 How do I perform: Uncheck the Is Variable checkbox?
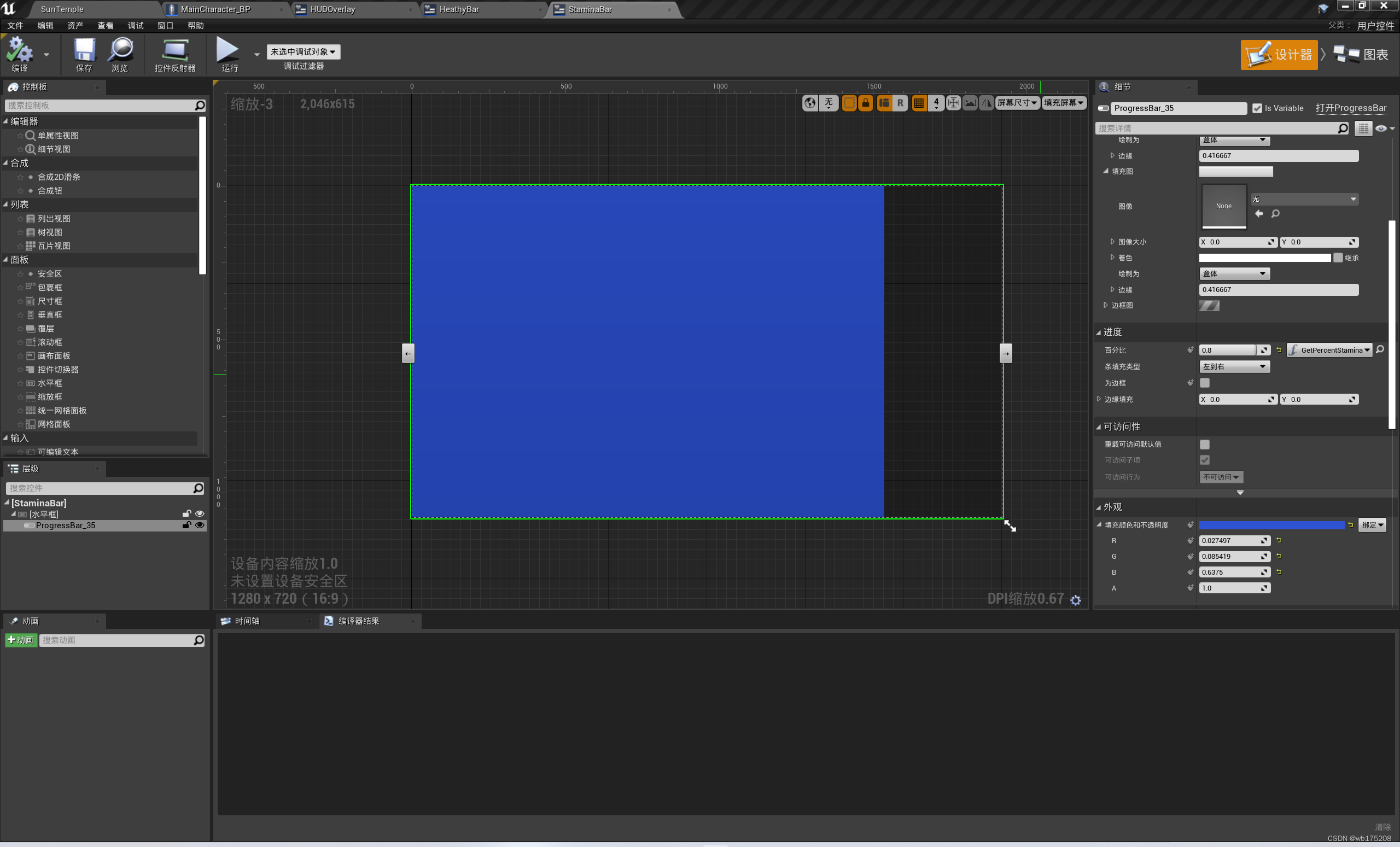(x=1258, y=108)
